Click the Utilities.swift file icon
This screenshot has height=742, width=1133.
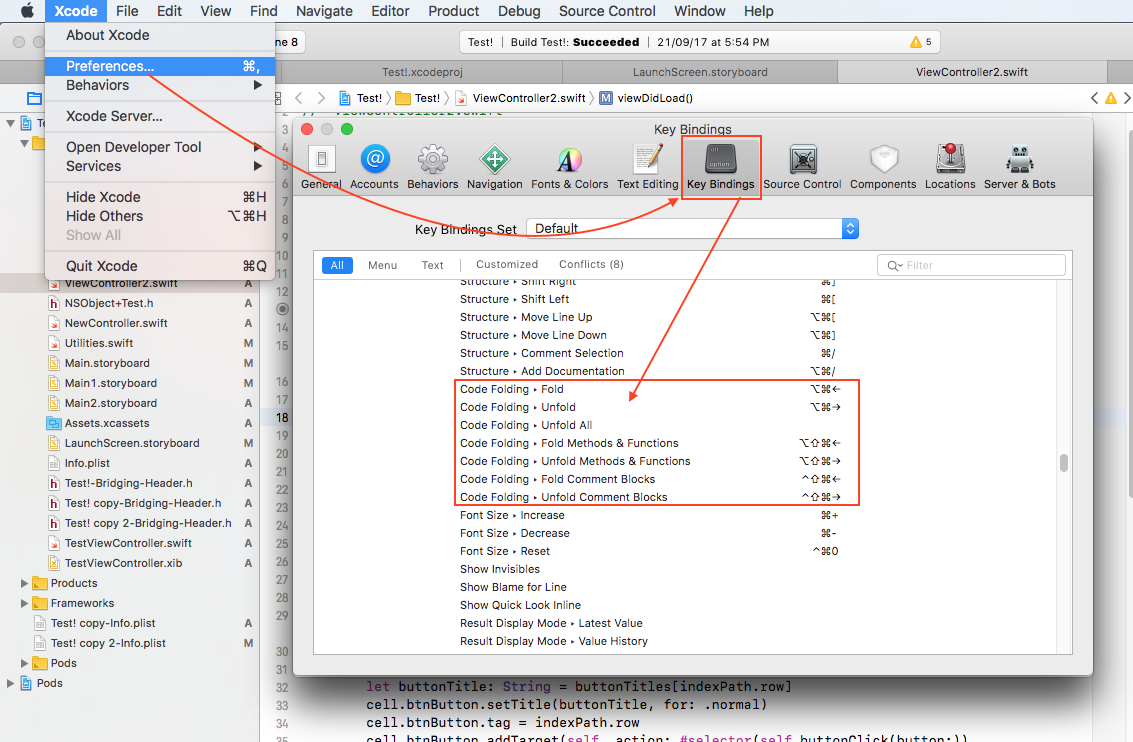53,343
